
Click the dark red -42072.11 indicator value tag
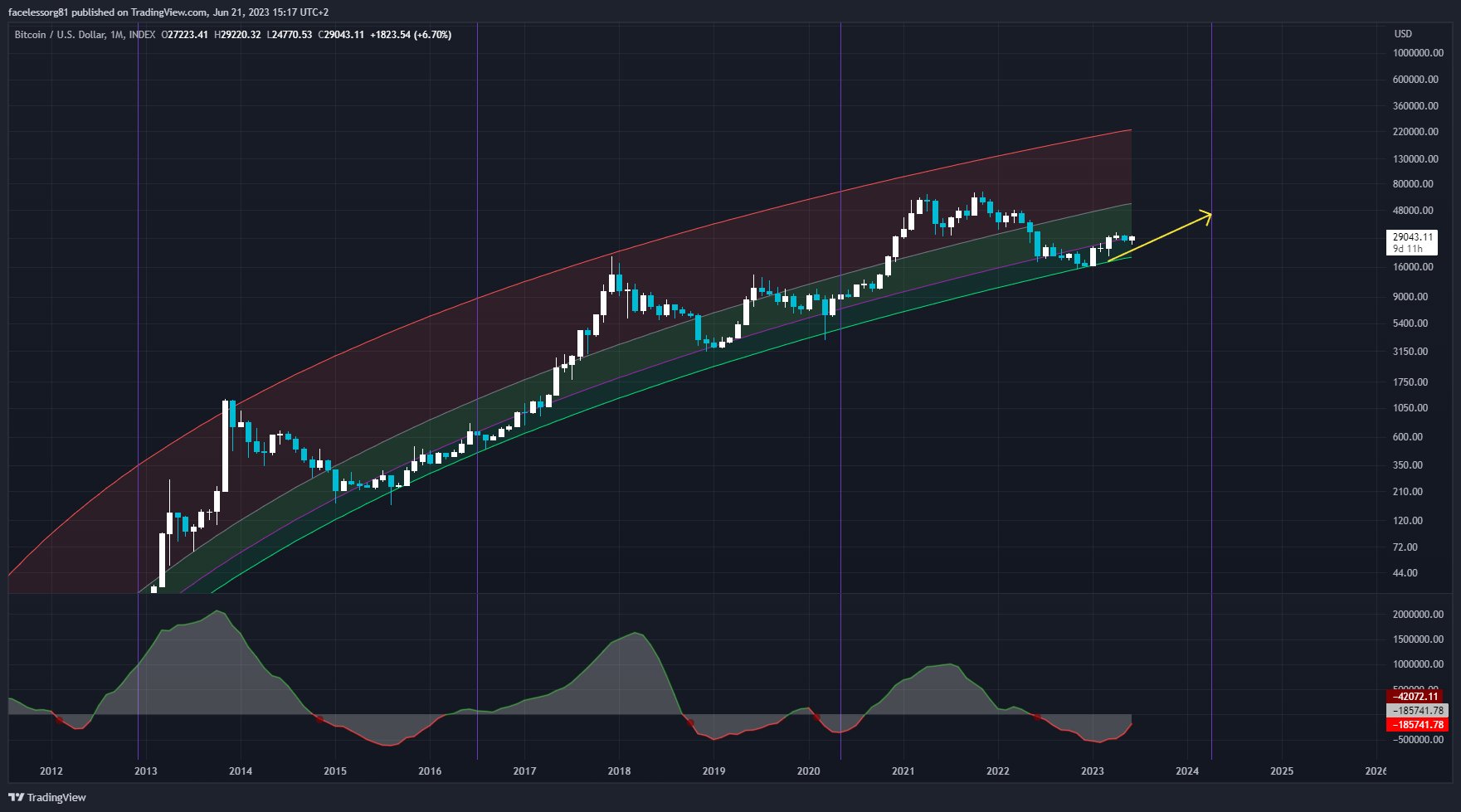(x=1415, y=697)
